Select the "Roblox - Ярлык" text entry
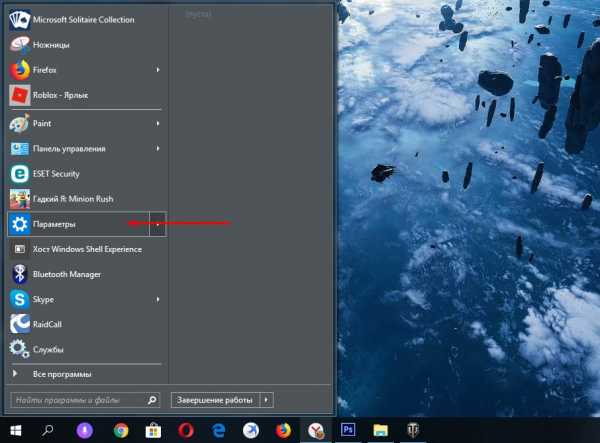 [x=60, y=95]
